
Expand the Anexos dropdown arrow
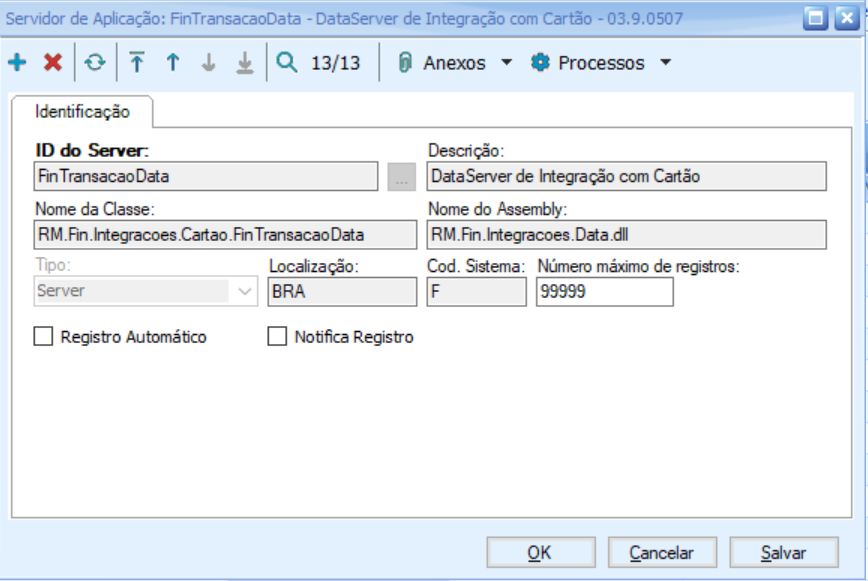(x=506, y=63)
